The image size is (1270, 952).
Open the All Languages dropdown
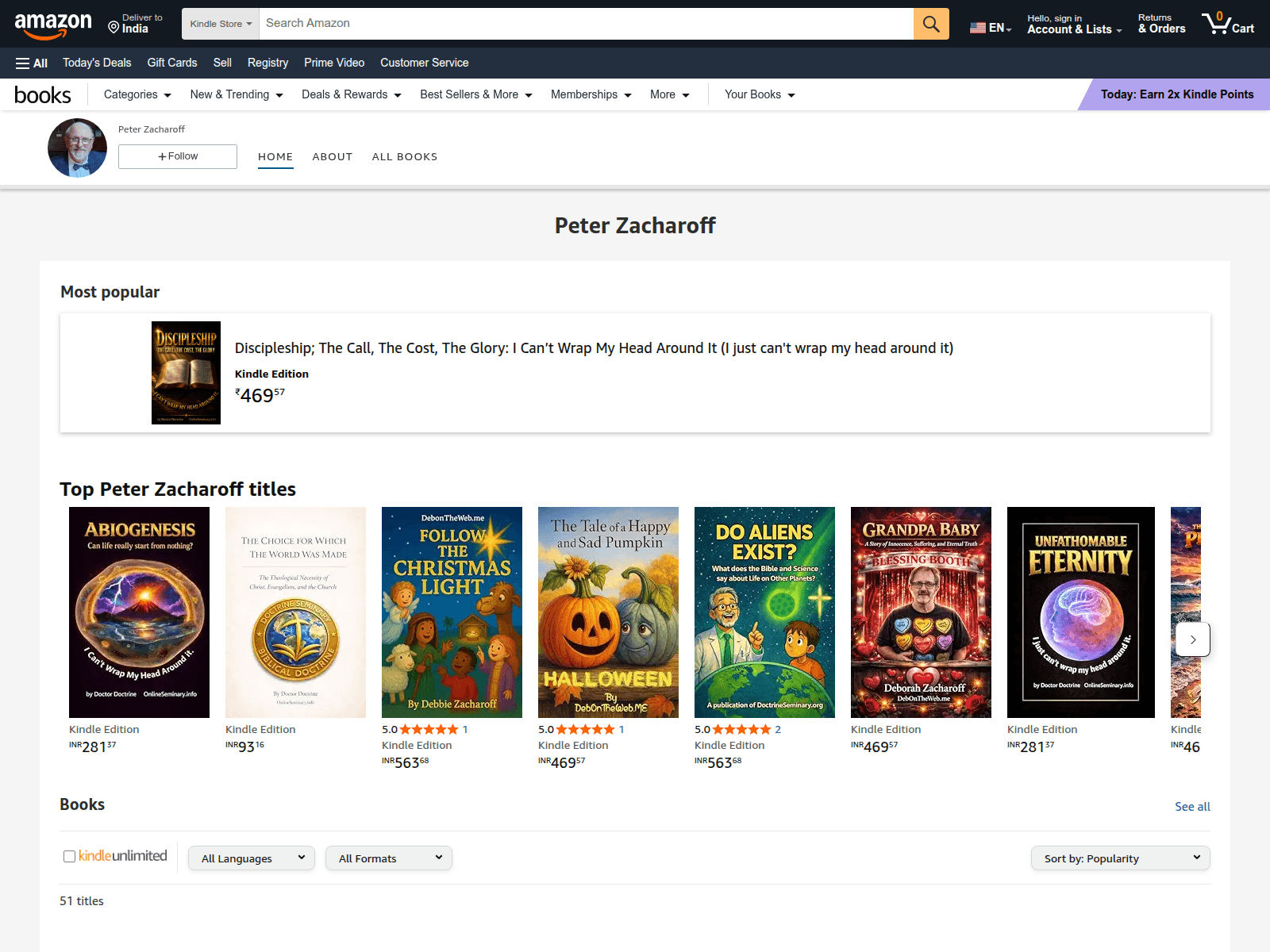[x=252, y=858]
